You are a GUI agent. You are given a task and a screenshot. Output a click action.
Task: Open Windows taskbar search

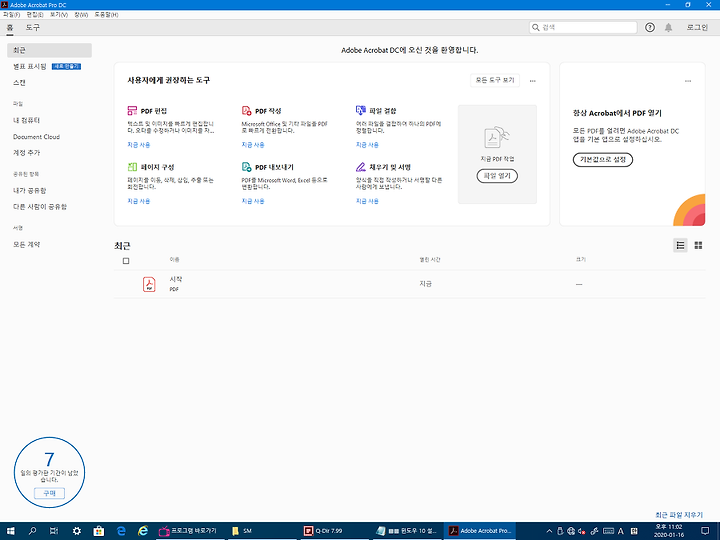(32, 531)
